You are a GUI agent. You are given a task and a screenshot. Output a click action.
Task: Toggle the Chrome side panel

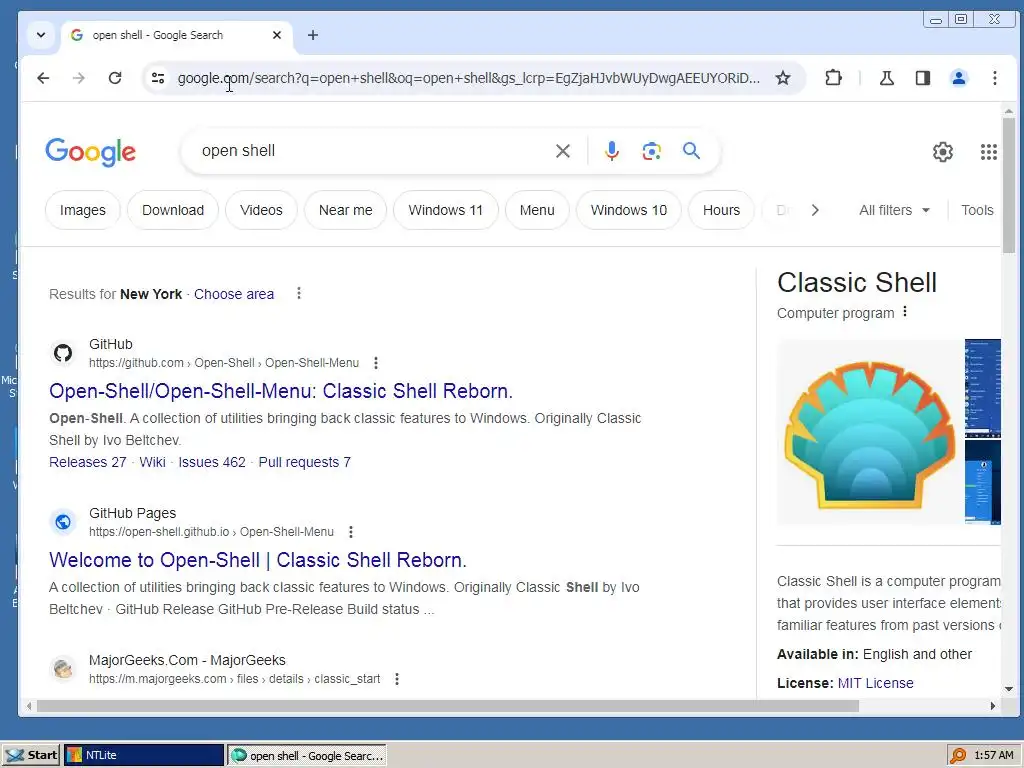tap(922, 78)
